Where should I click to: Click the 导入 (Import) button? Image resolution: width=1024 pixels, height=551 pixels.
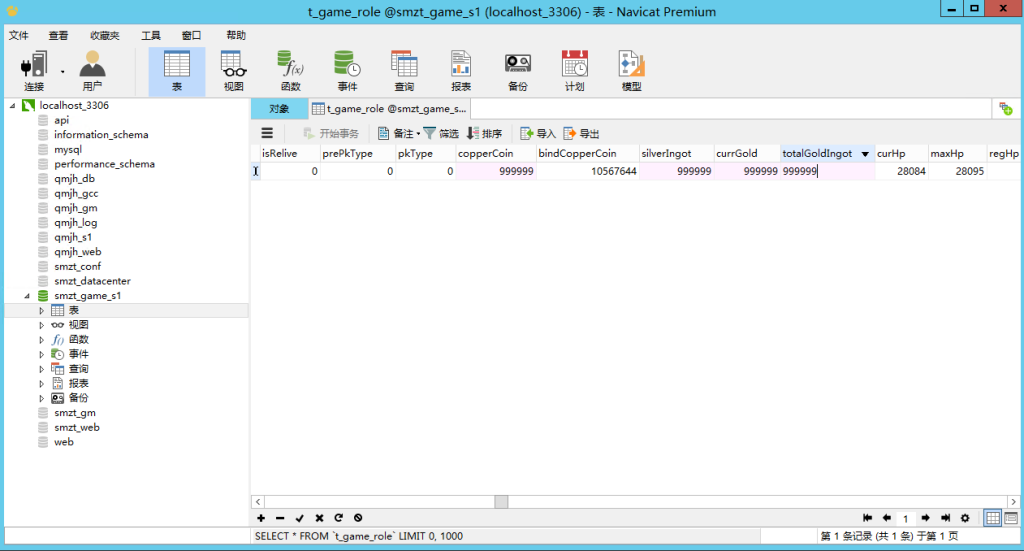[x=537, y=133]
